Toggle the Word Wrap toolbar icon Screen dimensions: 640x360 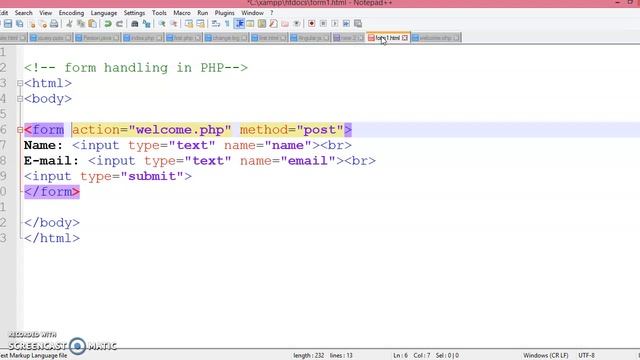pos(216,24)
